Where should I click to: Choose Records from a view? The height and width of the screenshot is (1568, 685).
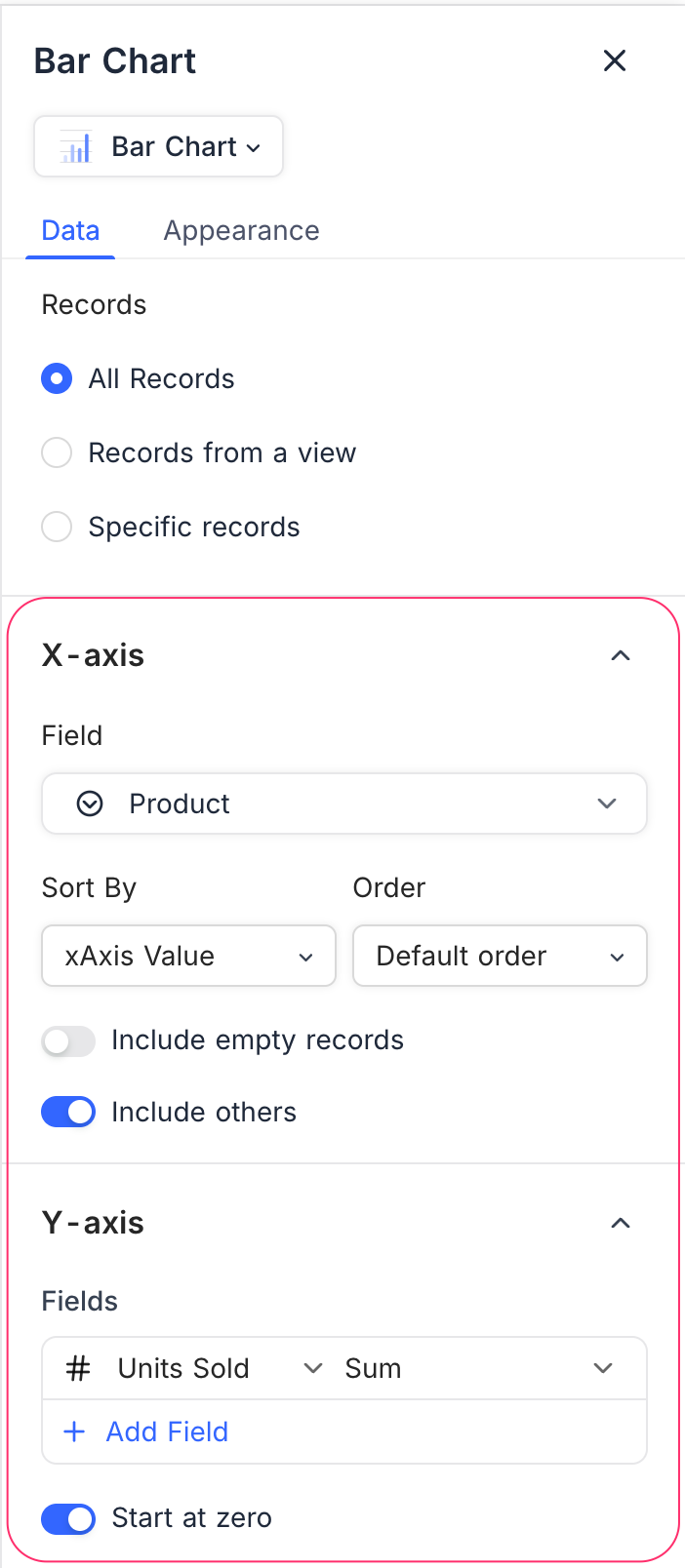pyautogui.click(x=57, y=452)
